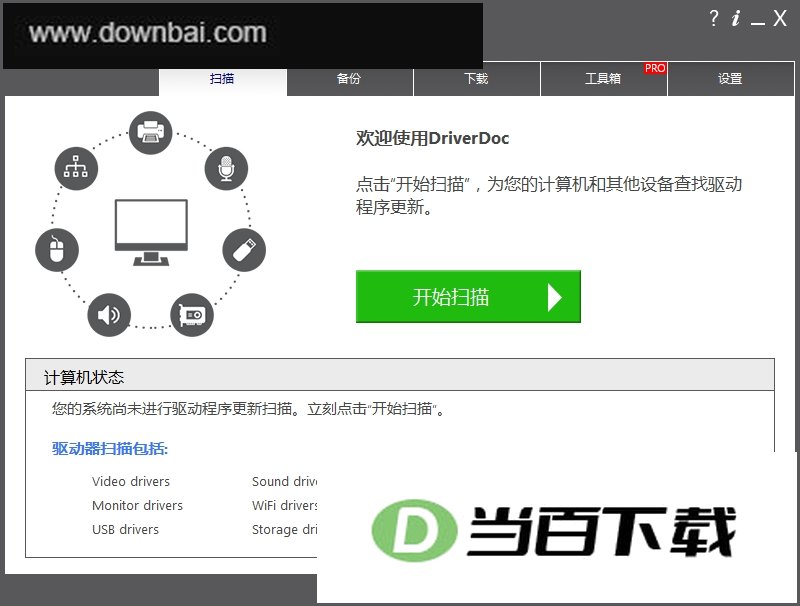
Task: Click the 驱动器扫描包括 blue heading
Action: tap(110, 448)
